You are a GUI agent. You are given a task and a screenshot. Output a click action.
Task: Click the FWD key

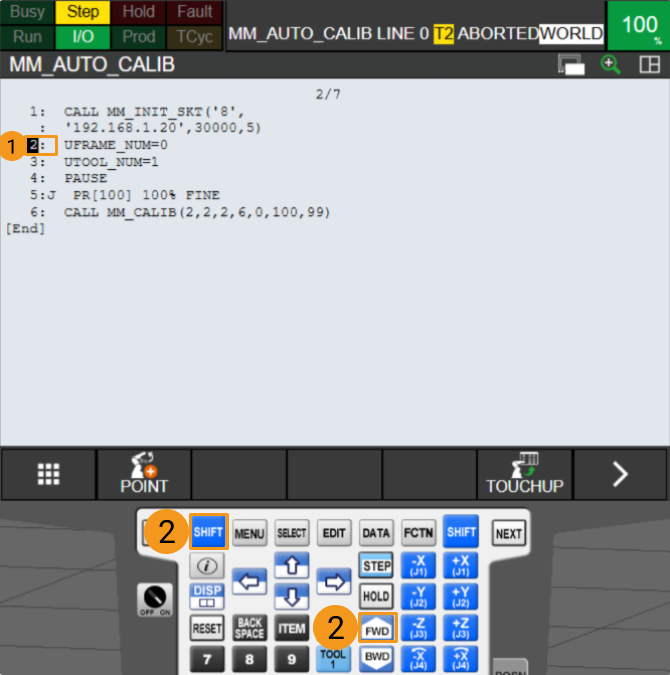[x=377, y=628]
